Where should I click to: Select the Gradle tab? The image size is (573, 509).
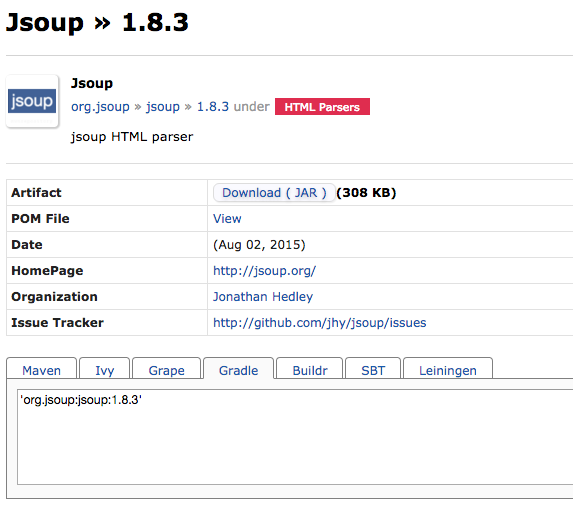[238, 369]
